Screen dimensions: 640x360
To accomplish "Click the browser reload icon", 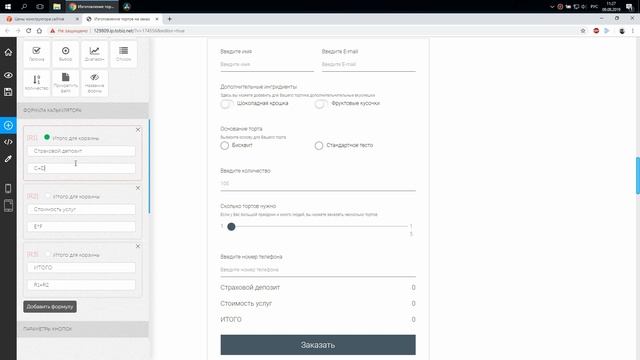I will click(x=29, y=31).
